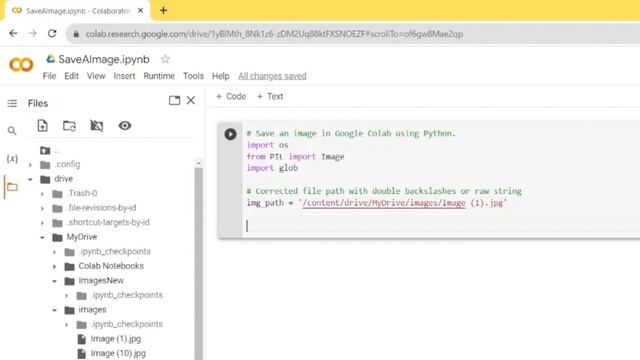Expand the .config folder
This screenshot has width=640, height=360.
[30, 165]
